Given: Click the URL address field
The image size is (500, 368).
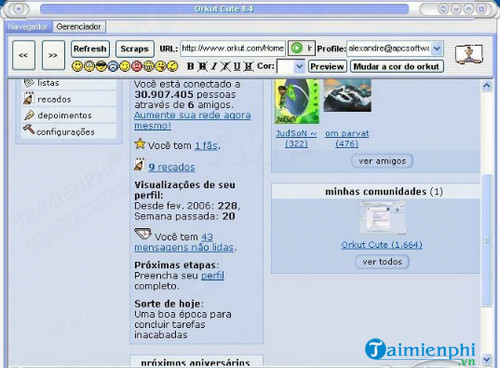Looking at the screenshot, I should [233, 49].
